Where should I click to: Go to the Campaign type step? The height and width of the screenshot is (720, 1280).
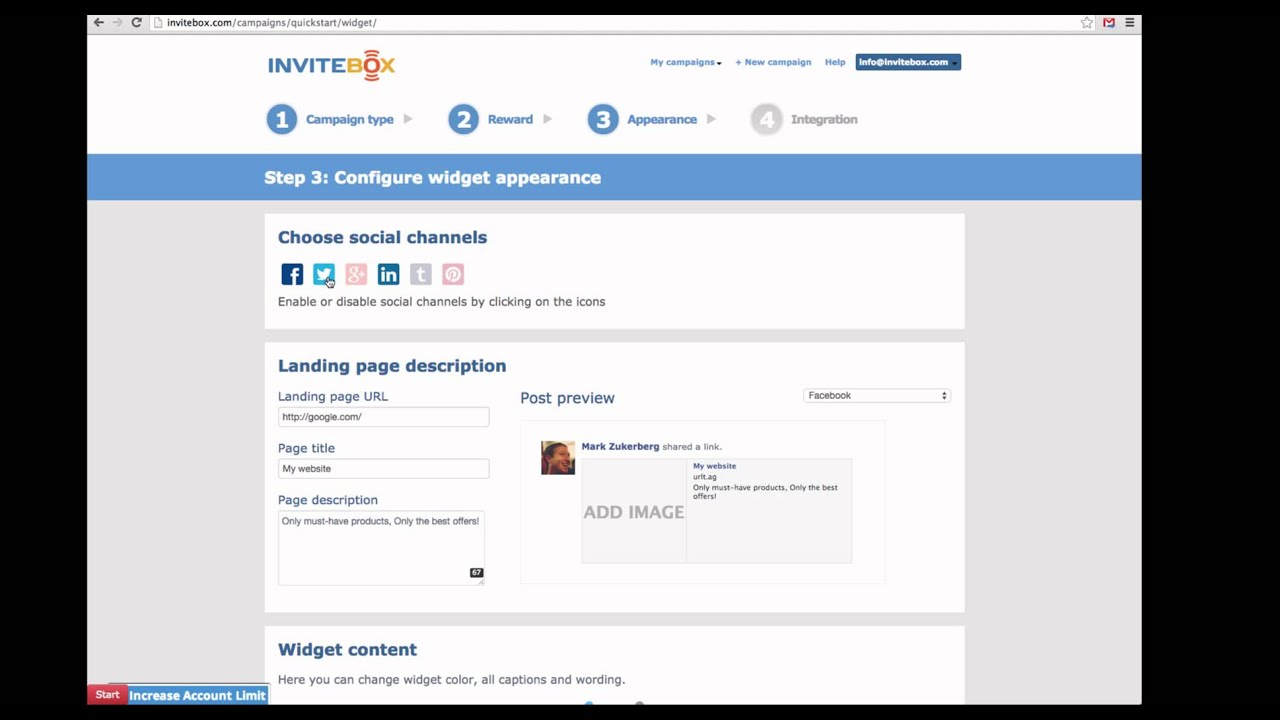[350, 119]
